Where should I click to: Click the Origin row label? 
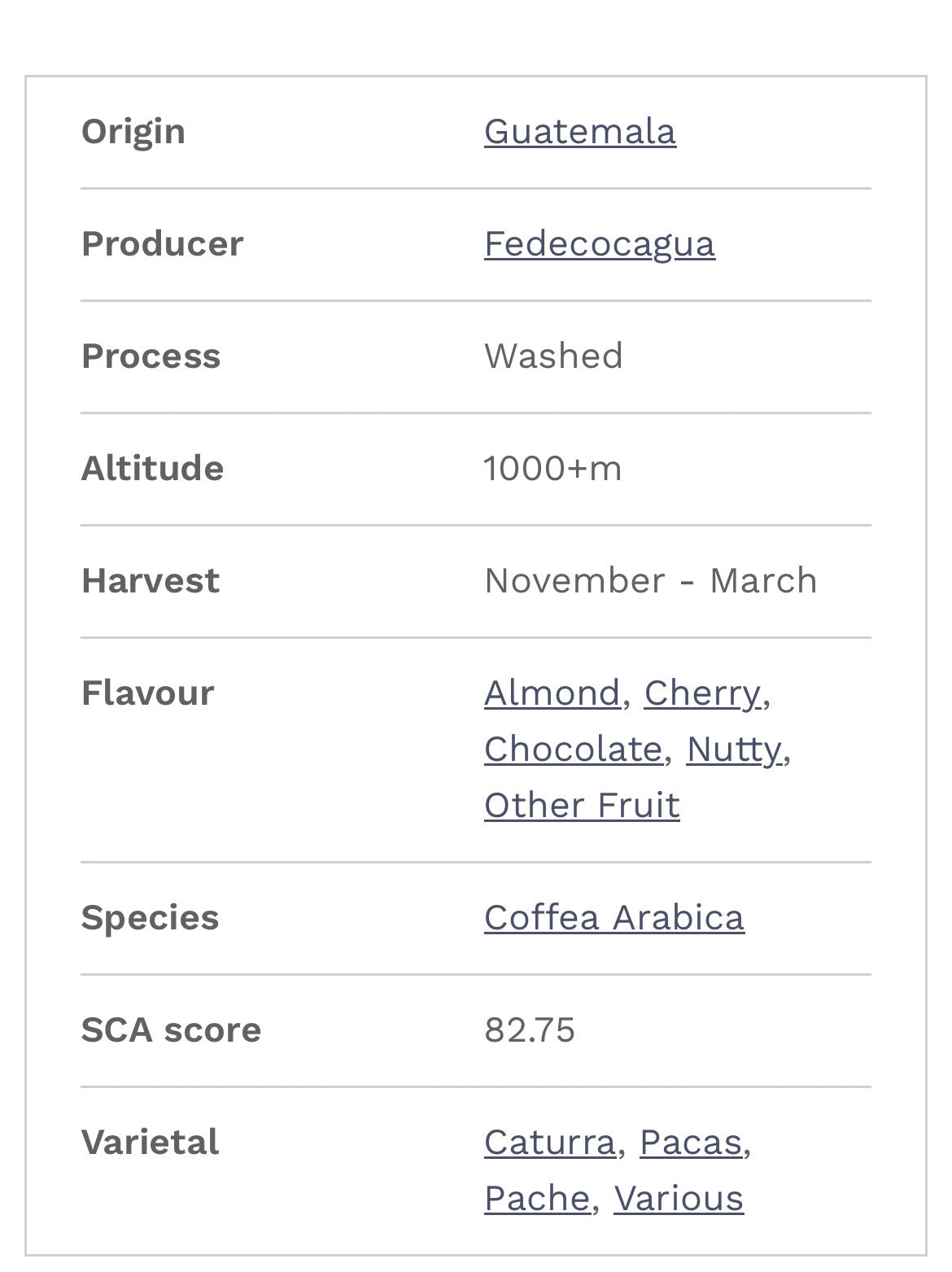coord(133,130)
